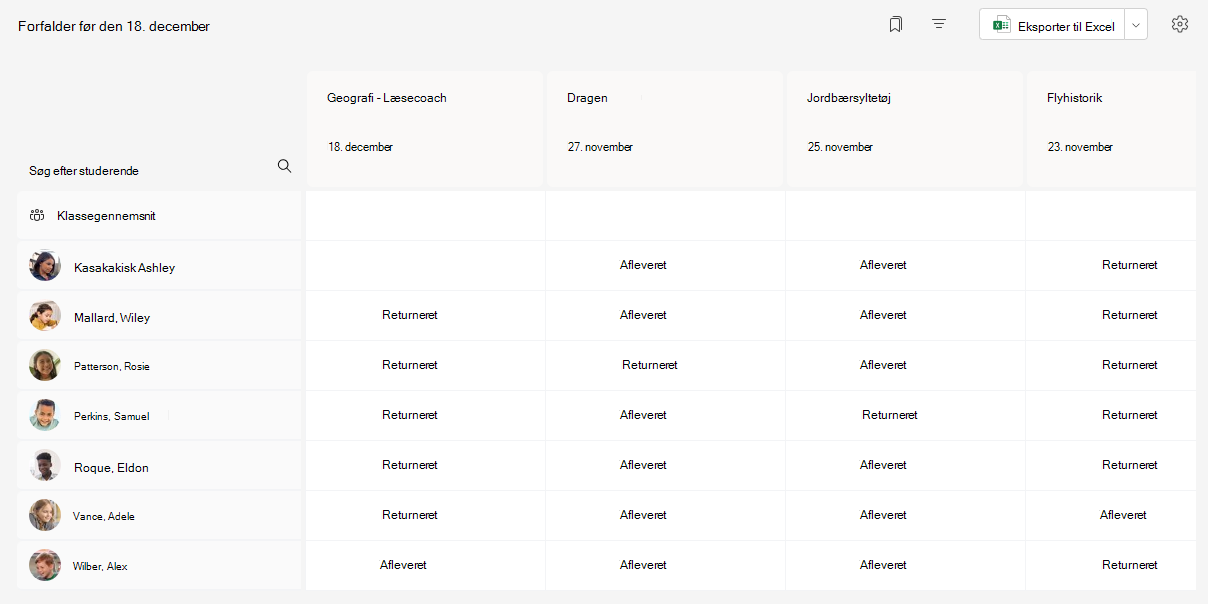
Task: Click Roque, Eldon's avatar
Action: pyautogui.click(x=45, y=466)
